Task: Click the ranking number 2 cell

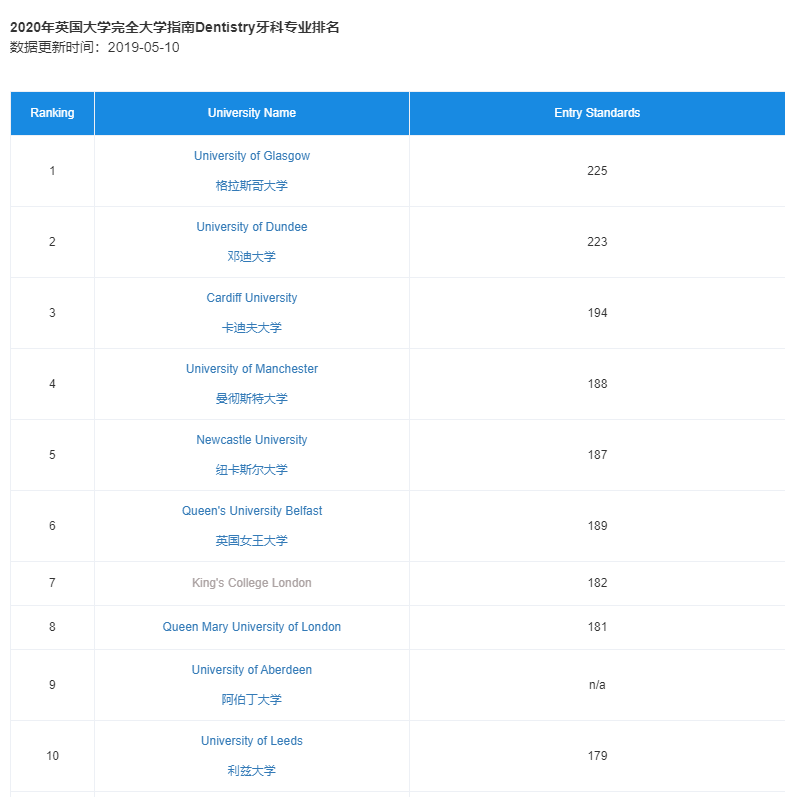Action: (52, 242)
